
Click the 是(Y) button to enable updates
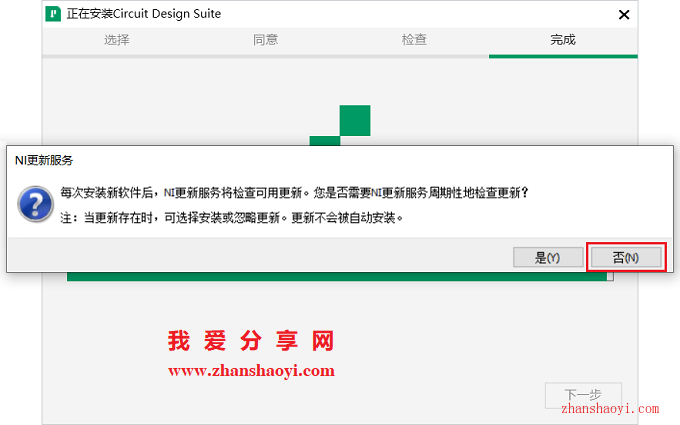pos(548,257)
